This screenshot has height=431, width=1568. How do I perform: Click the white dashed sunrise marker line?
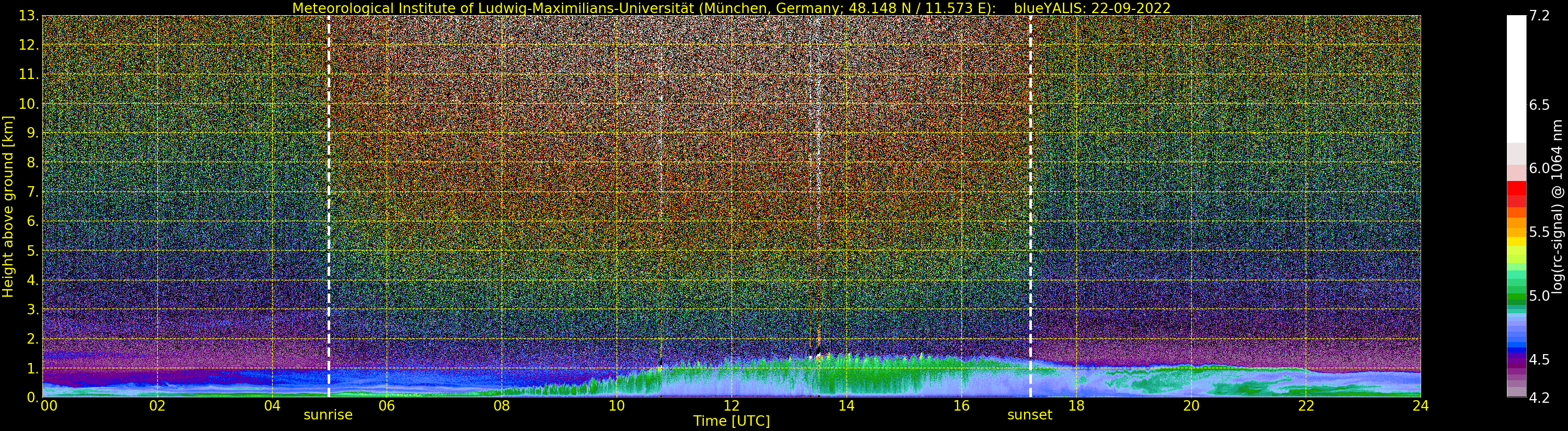(x=329, y=206)
